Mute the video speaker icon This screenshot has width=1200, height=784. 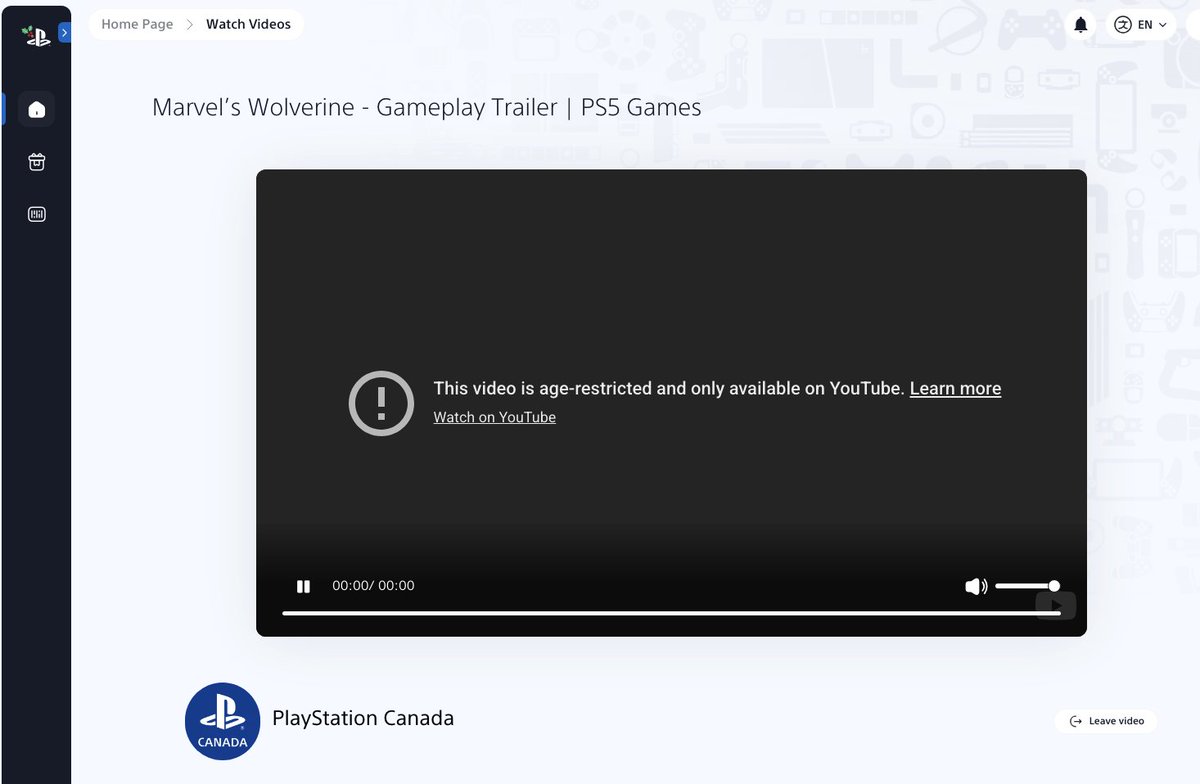pos(976,587)
